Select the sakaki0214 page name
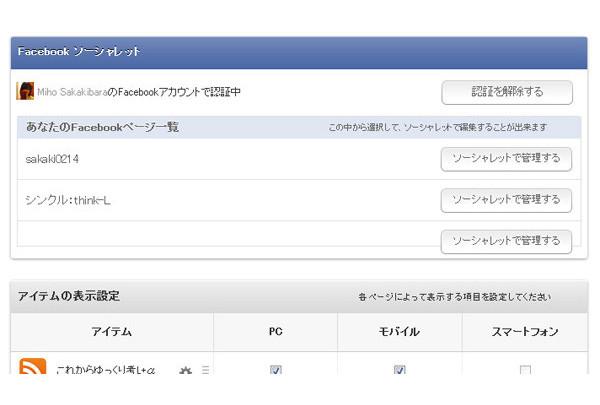 52,159
